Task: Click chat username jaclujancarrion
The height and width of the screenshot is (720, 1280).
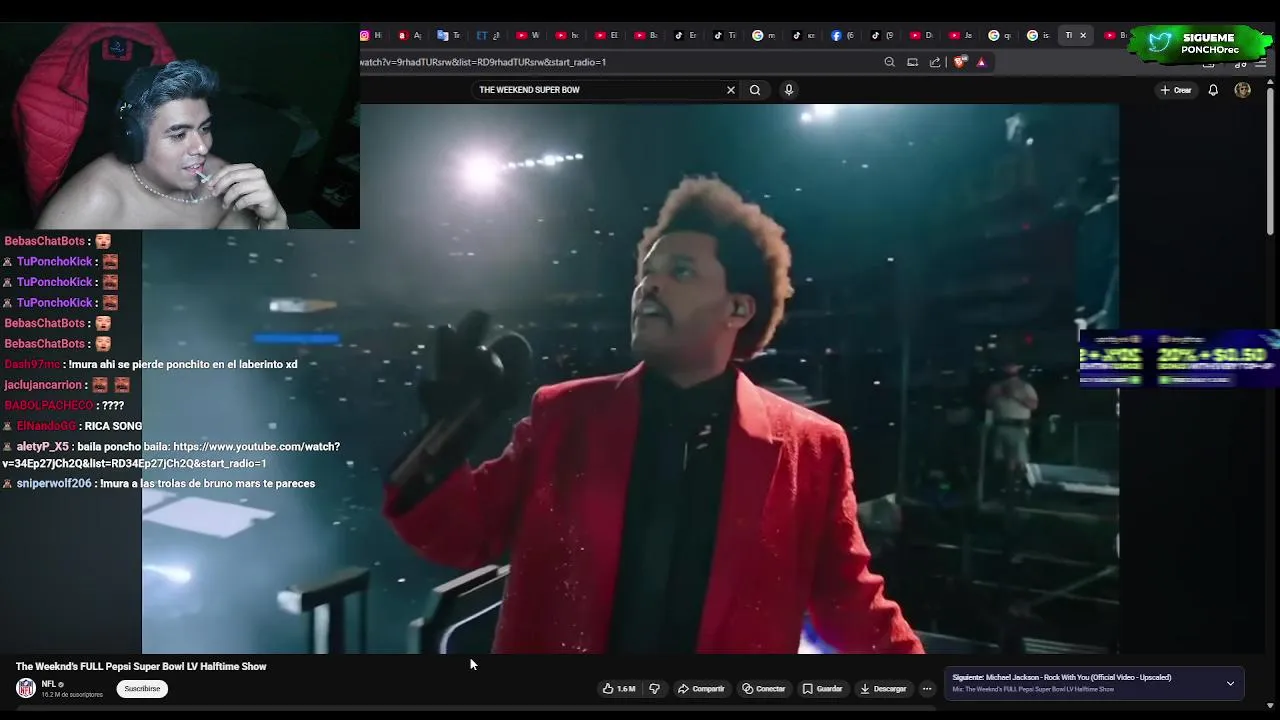Action: pyautogui.click(x=44, y=385)
